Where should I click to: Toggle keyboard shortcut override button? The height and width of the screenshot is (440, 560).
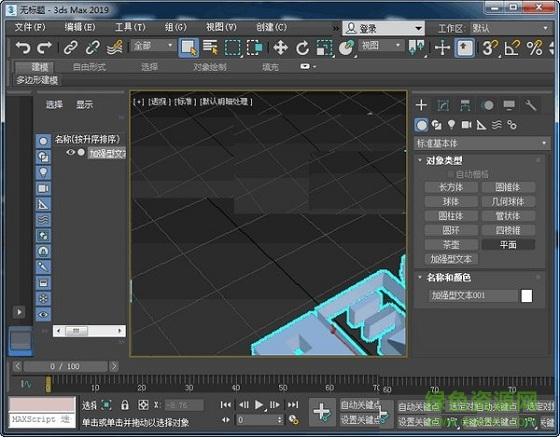tap(464, 48)
